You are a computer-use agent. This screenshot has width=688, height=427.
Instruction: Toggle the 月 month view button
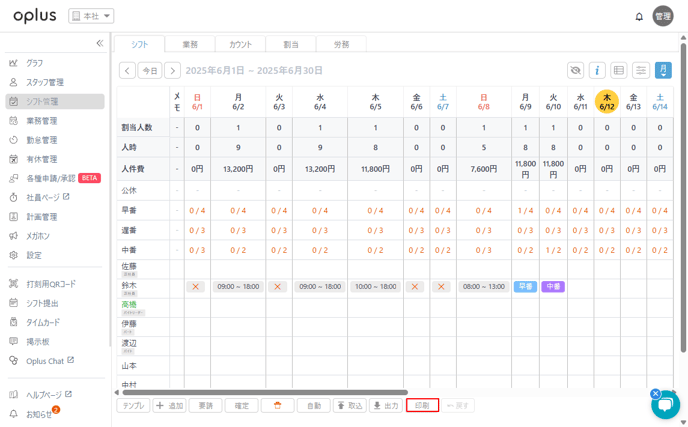coord(663,71)
